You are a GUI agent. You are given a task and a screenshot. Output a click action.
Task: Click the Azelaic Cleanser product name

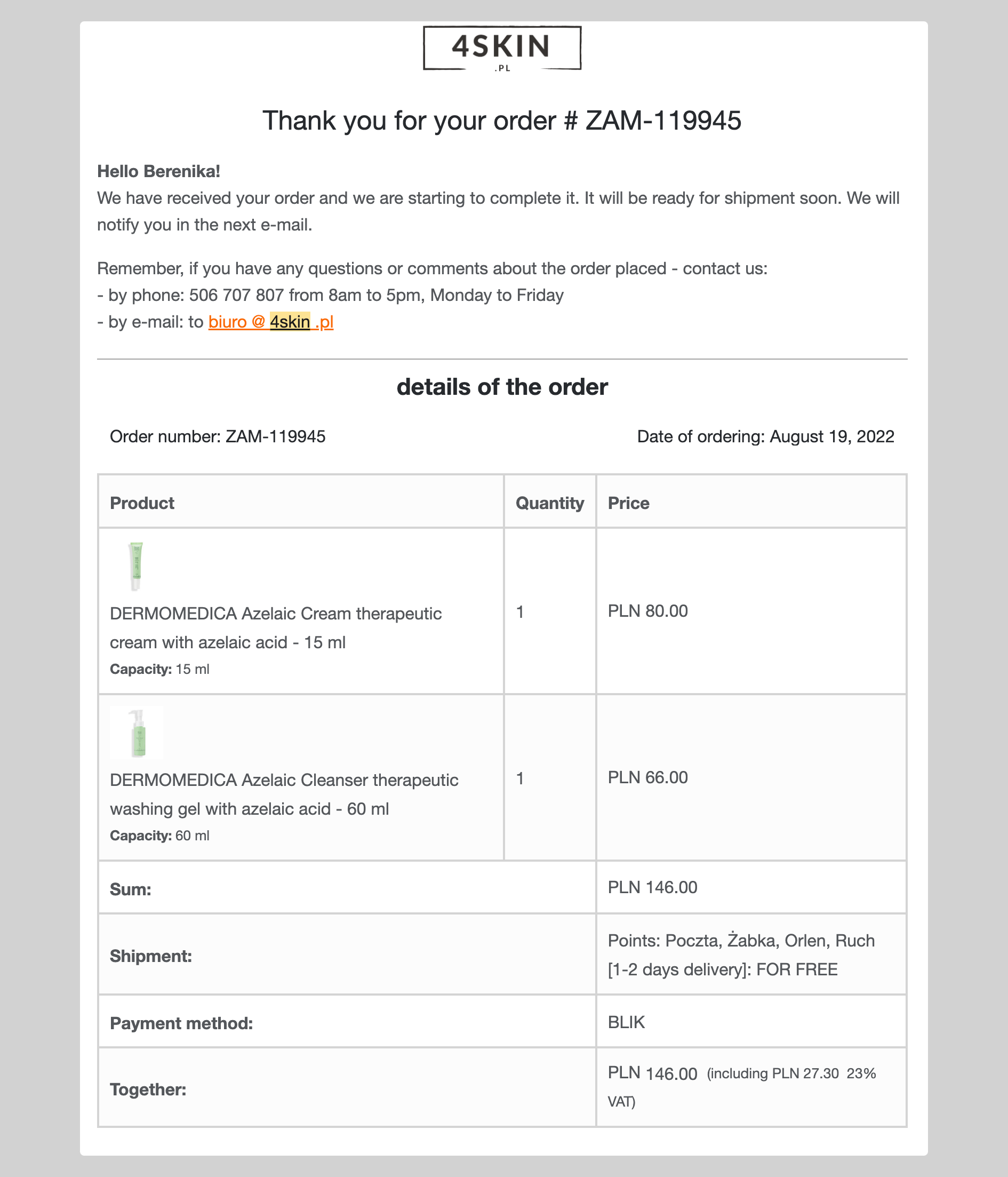284,794
